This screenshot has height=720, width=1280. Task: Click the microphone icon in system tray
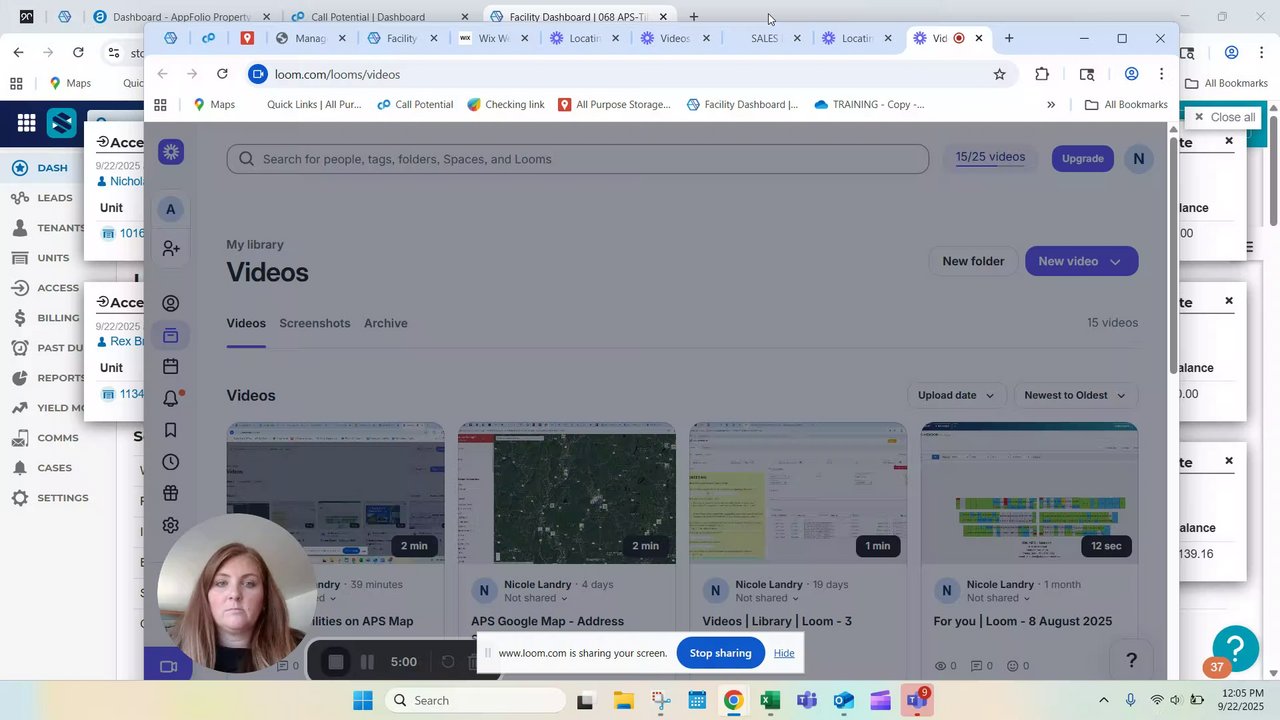click(1130, 700)
